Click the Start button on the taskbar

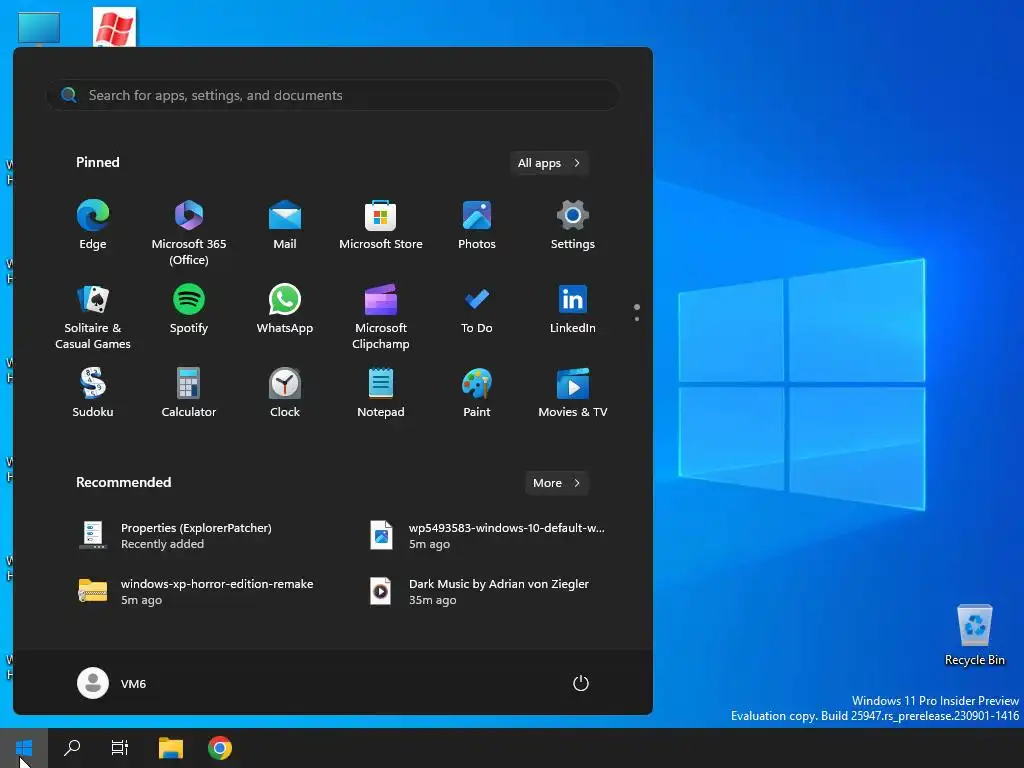point(24,748)
